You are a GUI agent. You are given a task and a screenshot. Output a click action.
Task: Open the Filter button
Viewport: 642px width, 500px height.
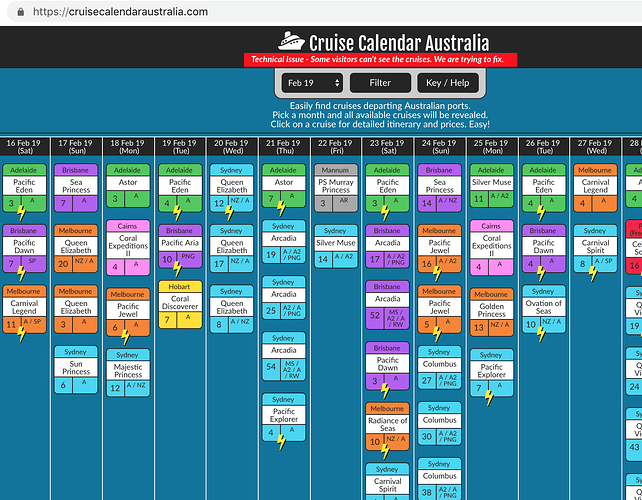[380, 83]
